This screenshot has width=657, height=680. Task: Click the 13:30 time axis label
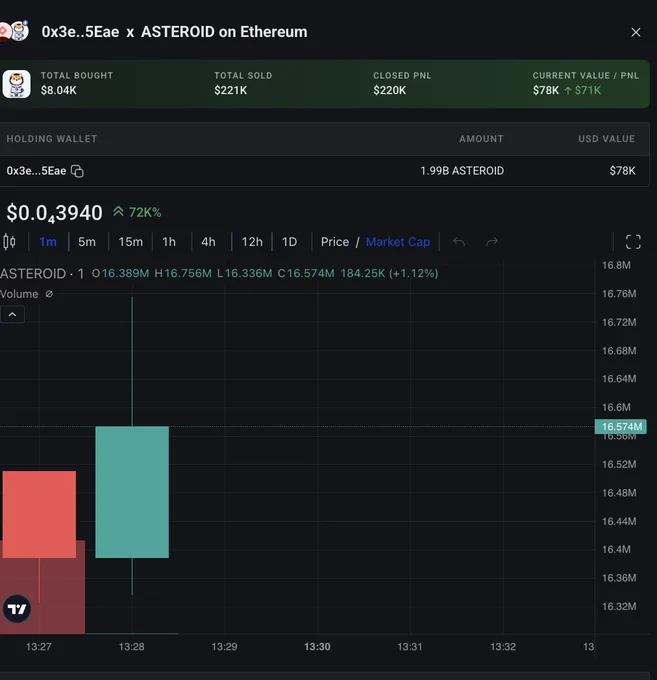click(x=317, y=647)
